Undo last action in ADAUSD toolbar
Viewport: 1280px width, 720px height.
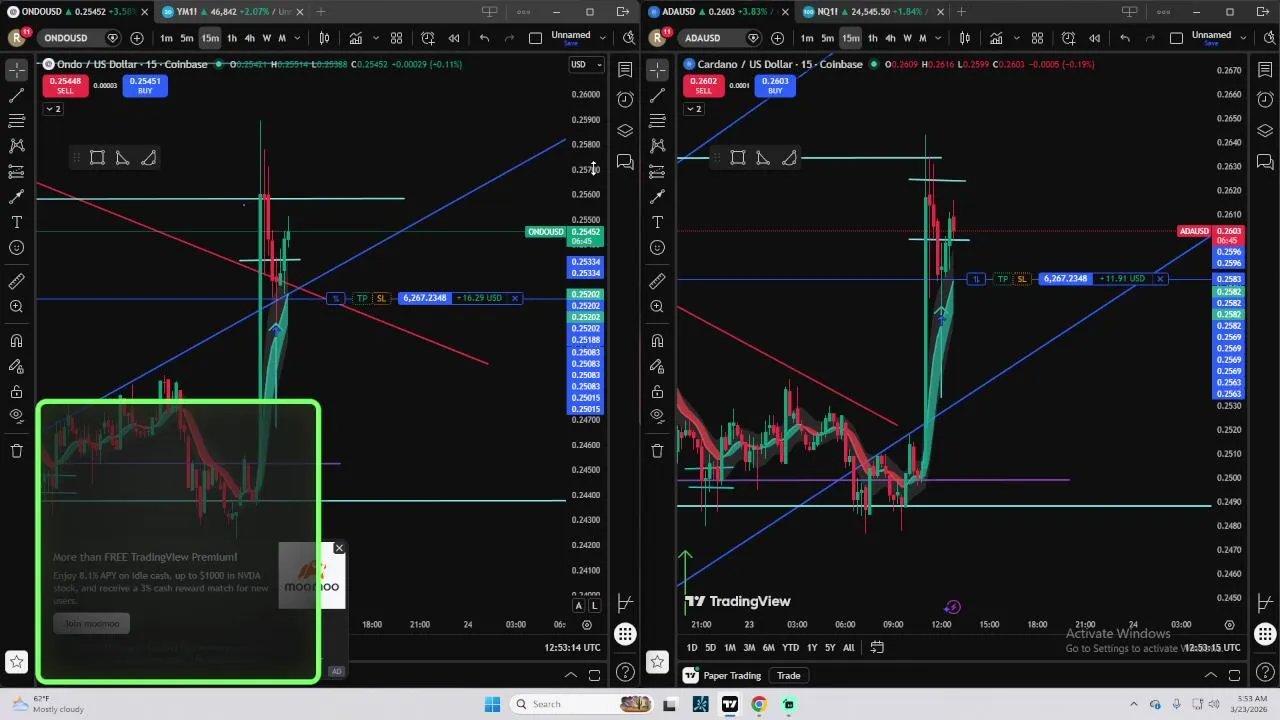click(x=1125, y=38)
